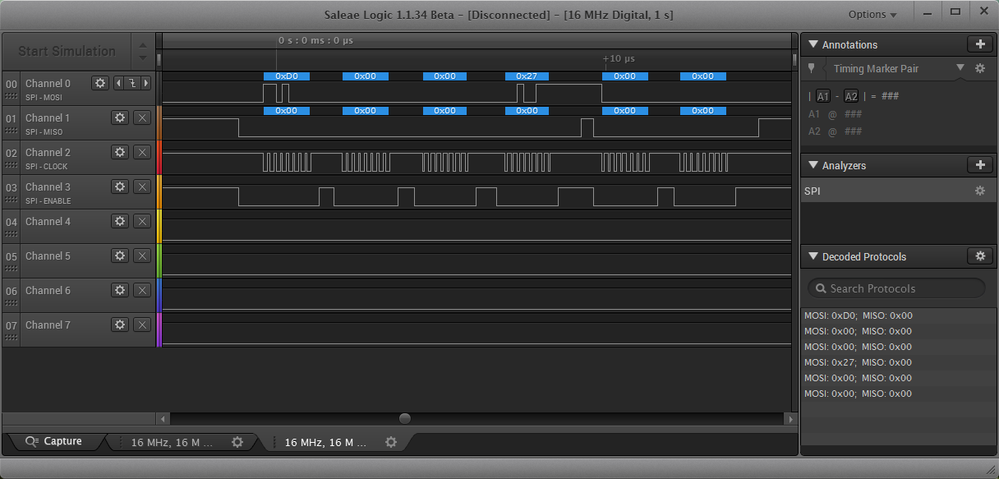Click the +10 µs timeline marker
The height and width of the screenshot is (479, 999).
click(619, 59)
